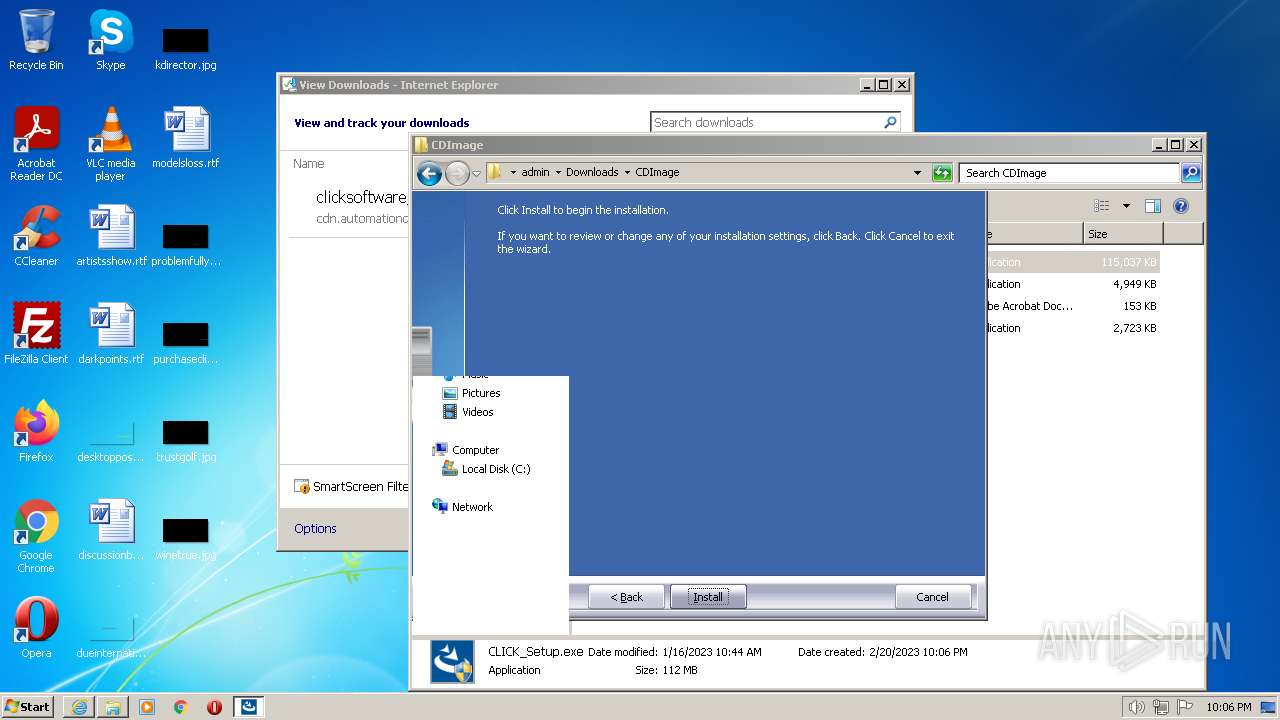Select the discussionb... document on desktop
Screen dimensions: 1280x720
(111, 530)
